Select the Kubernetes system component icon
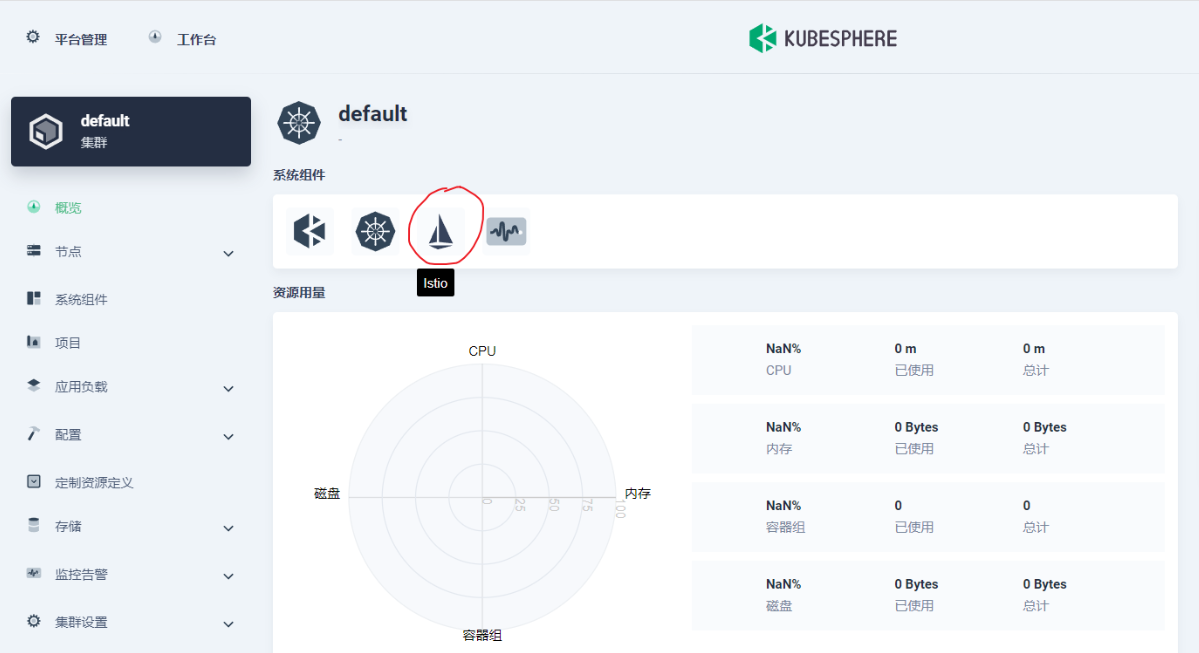Image resolution: width=1199 pixels, height=653 pixels. [375, 232]
